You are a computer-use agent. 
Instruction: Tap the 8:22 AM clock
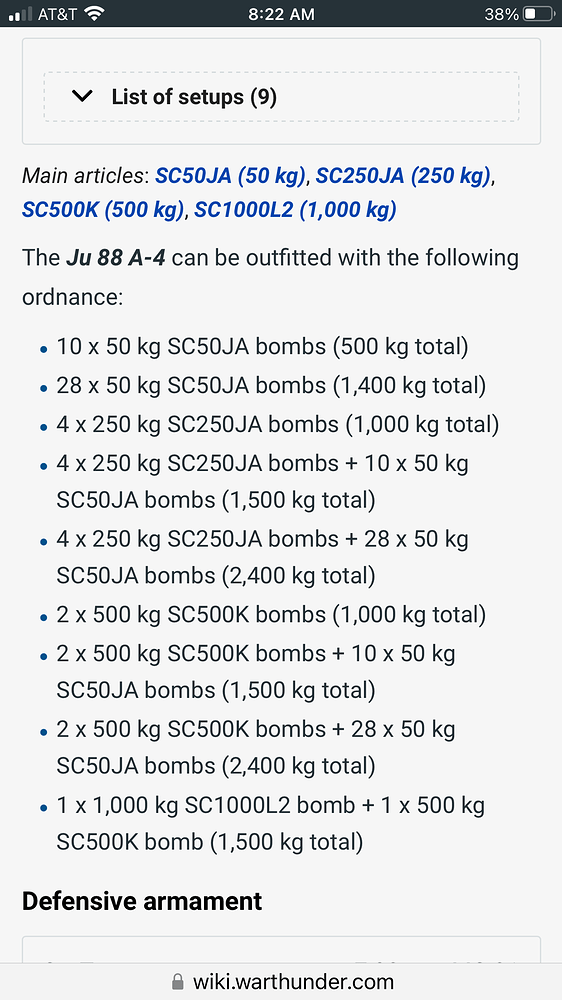click(281, 14)
